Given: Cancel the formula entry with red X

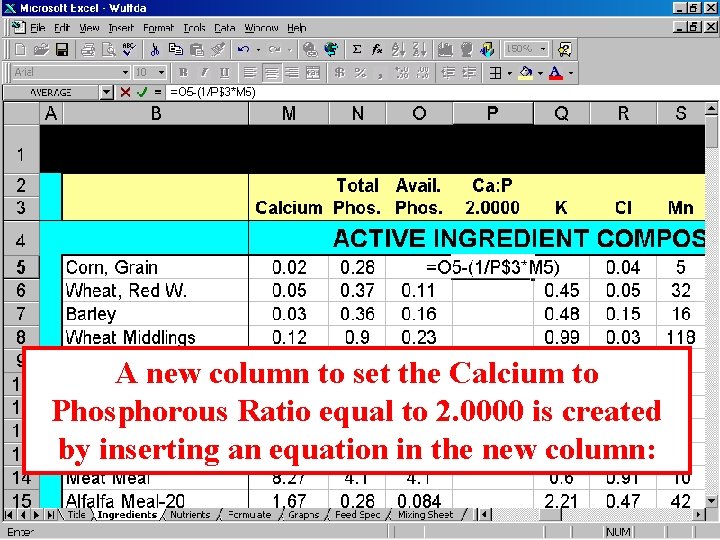Looking at the screenshot, I should pos(125,92).
